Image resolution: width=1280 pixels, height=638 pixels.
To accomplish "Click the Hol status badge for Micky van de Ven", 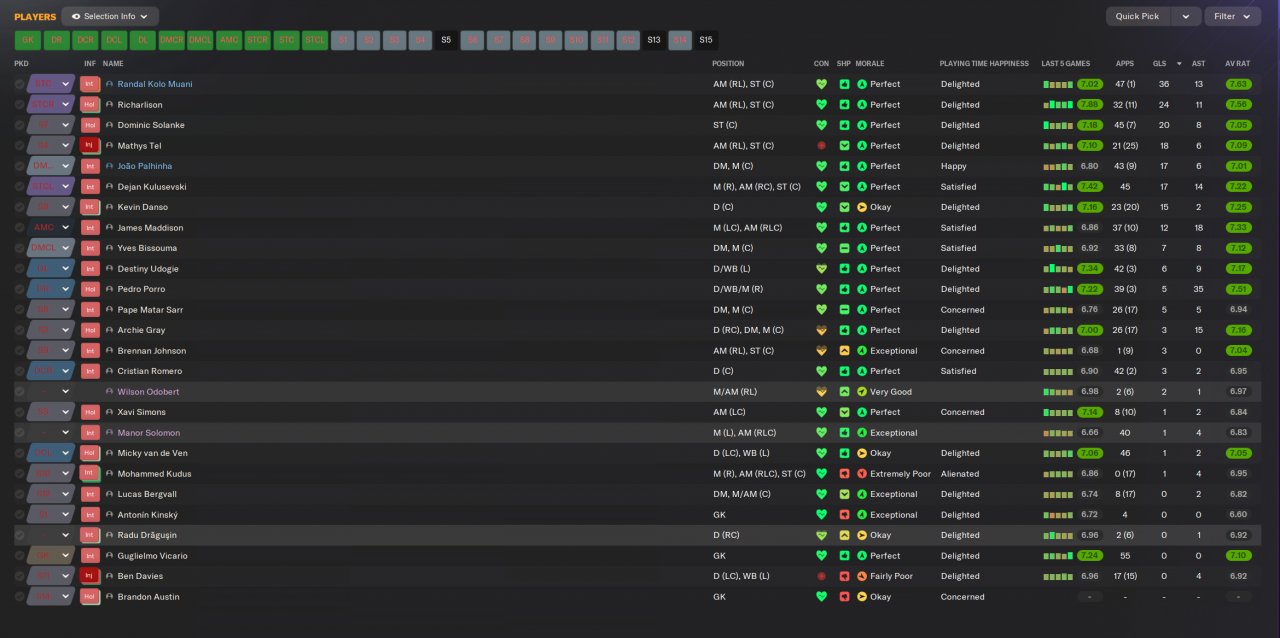I will [x=90, y=453].
